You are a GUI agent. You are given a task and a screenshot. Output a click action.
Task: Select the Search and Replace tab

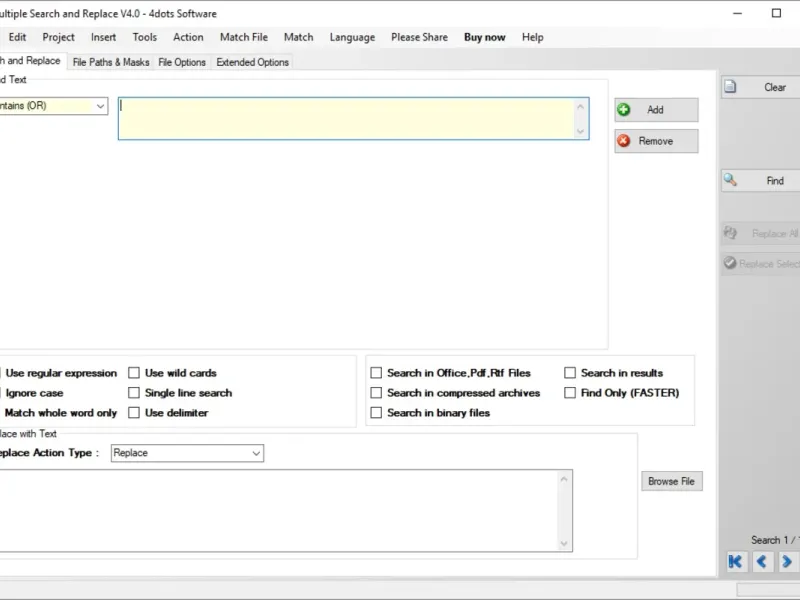coord(32,61)
